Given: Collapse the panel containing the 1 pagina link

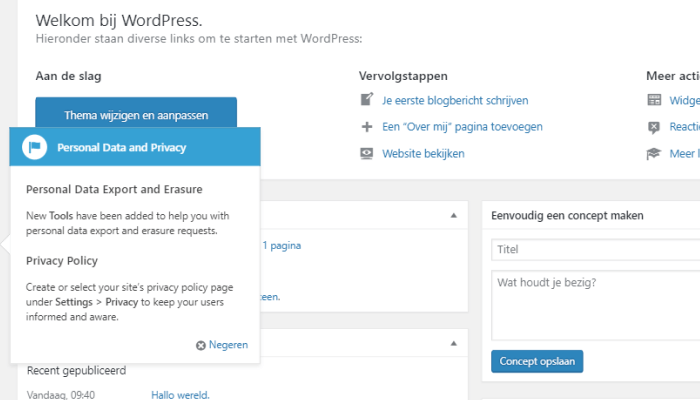Looking at the screenshot, I should (x=454, y=215).
